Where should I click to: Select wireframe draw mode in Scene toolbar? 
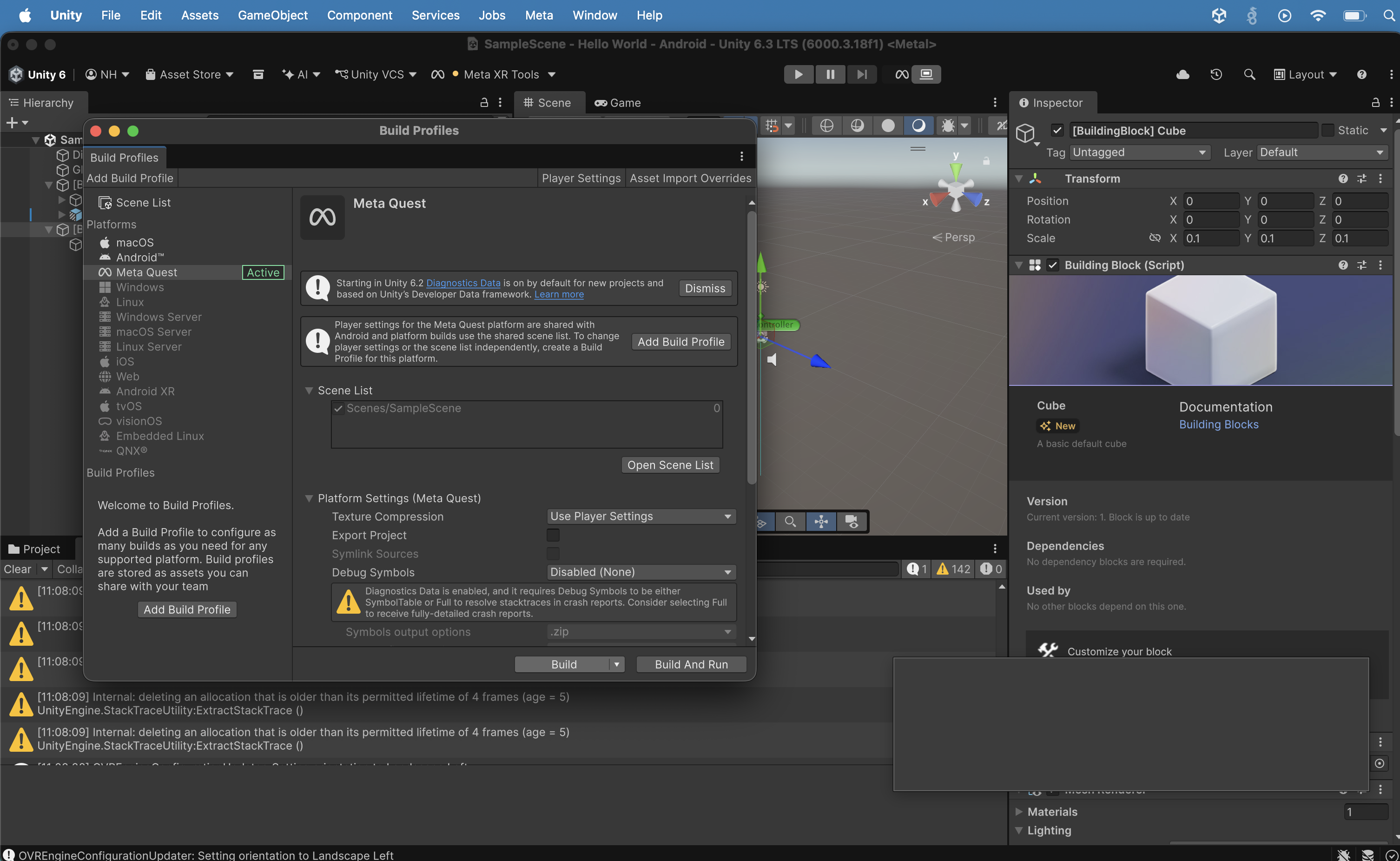(x=826, y=126)
